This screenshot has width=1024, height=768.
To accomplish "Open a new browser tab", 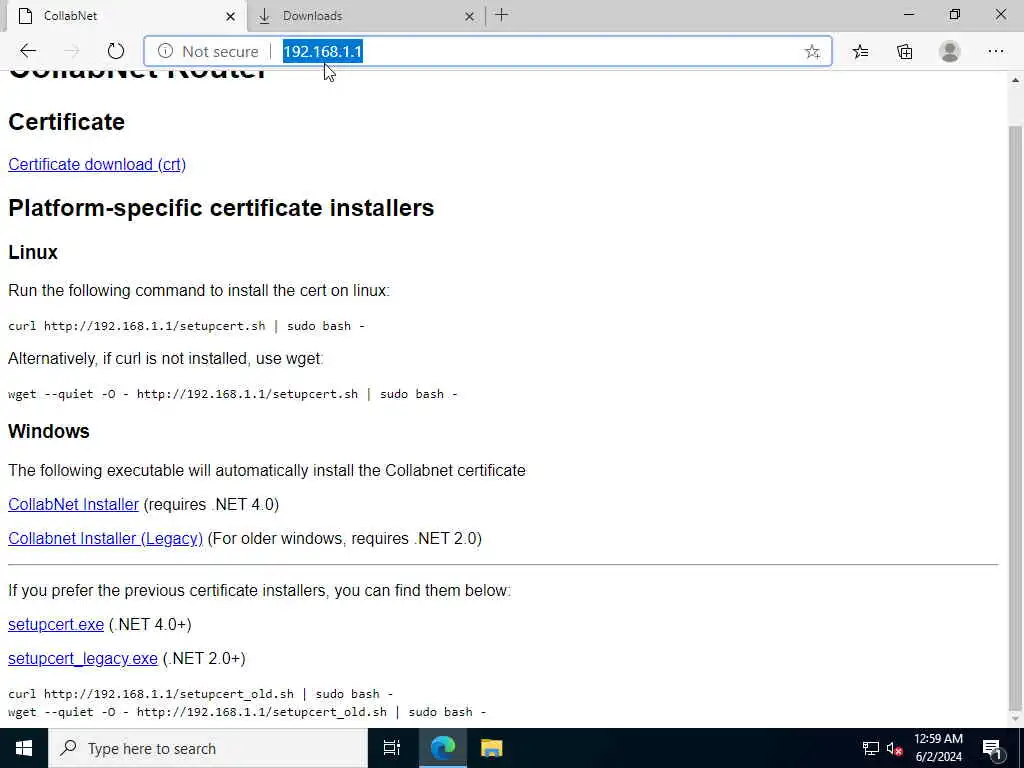I will point(502,15).
